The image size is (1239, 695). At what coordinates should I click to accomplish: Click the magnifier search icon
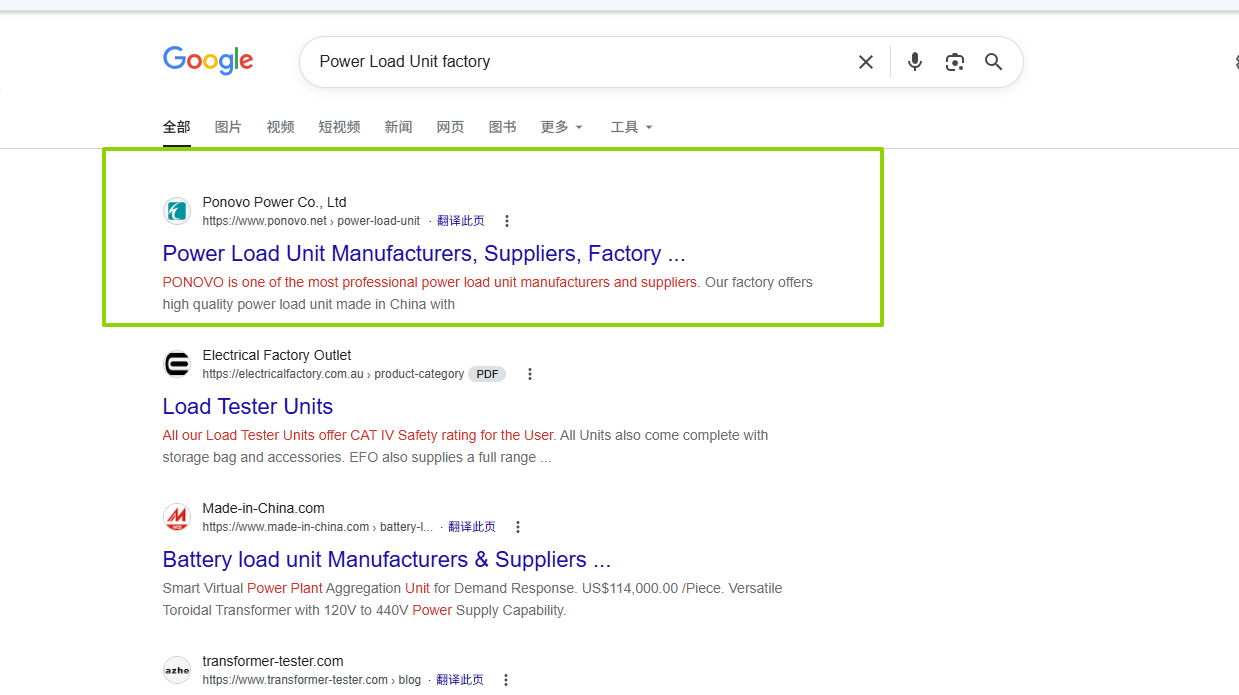tap(993, 62)
